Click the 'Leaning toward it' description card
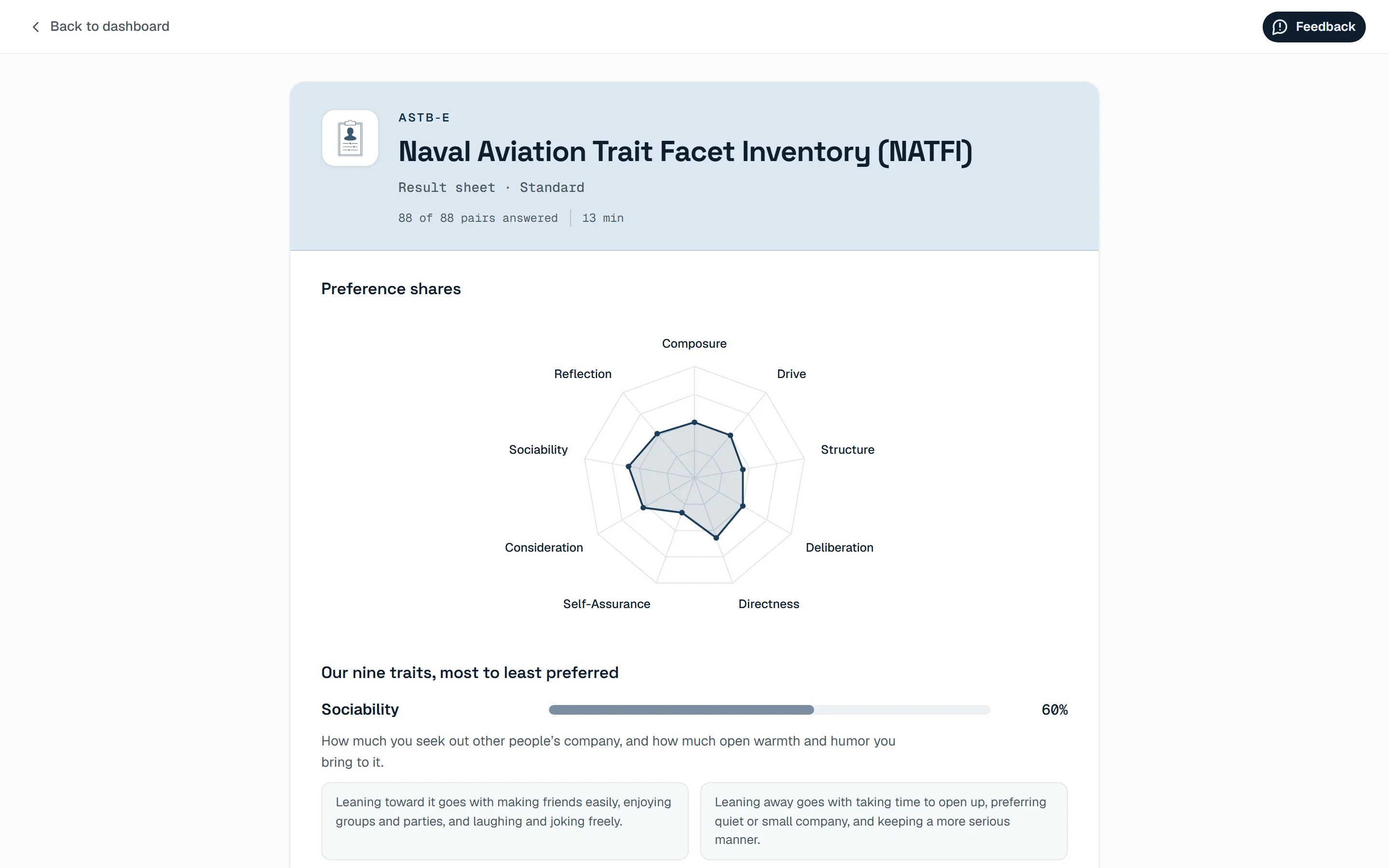Viewport: 1389px width, 868px height. point(504,821)
